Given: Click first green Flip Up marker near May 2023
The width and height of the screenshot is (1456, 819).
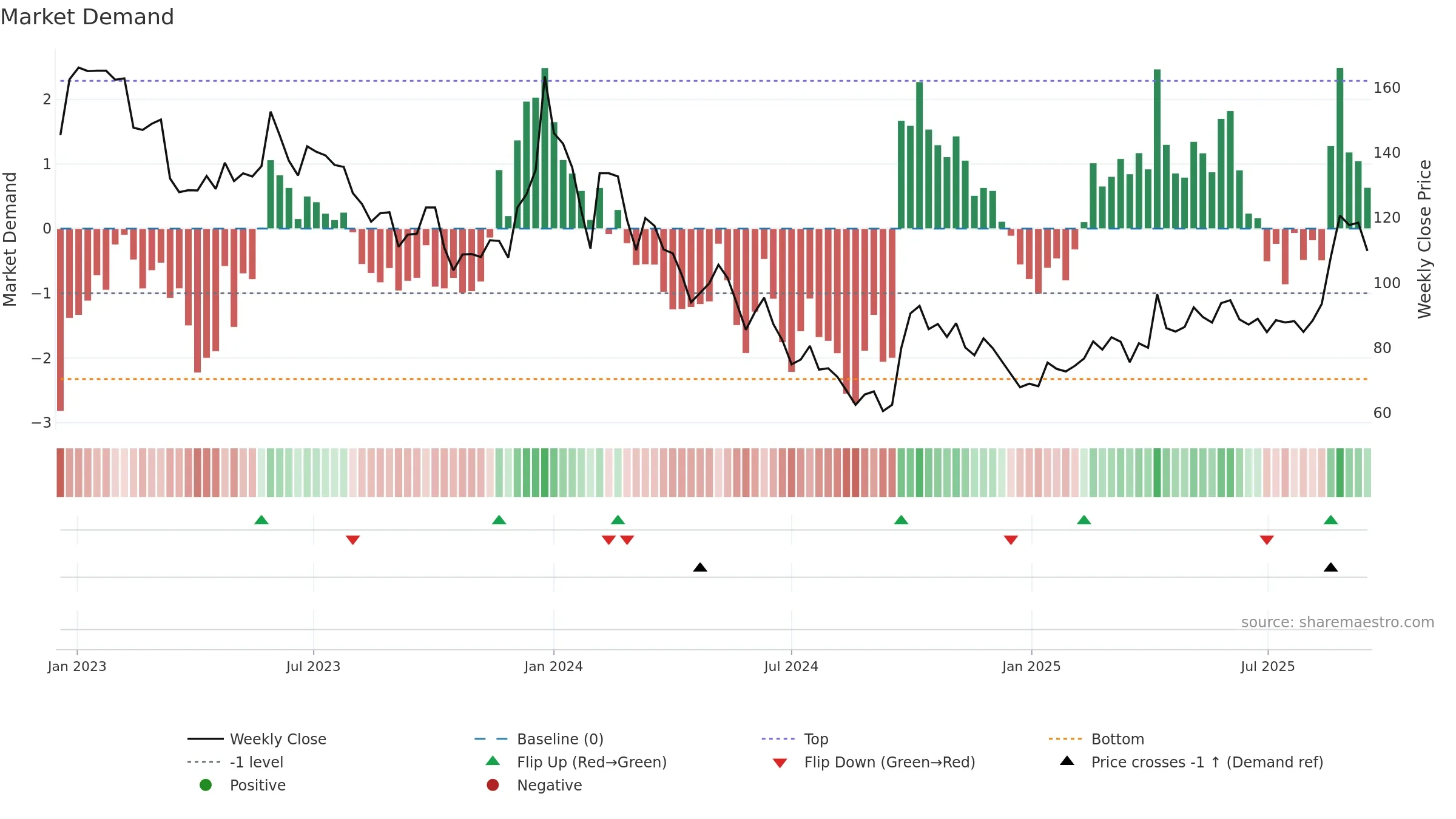Looking at the screenshot, I should click(261, 520).
